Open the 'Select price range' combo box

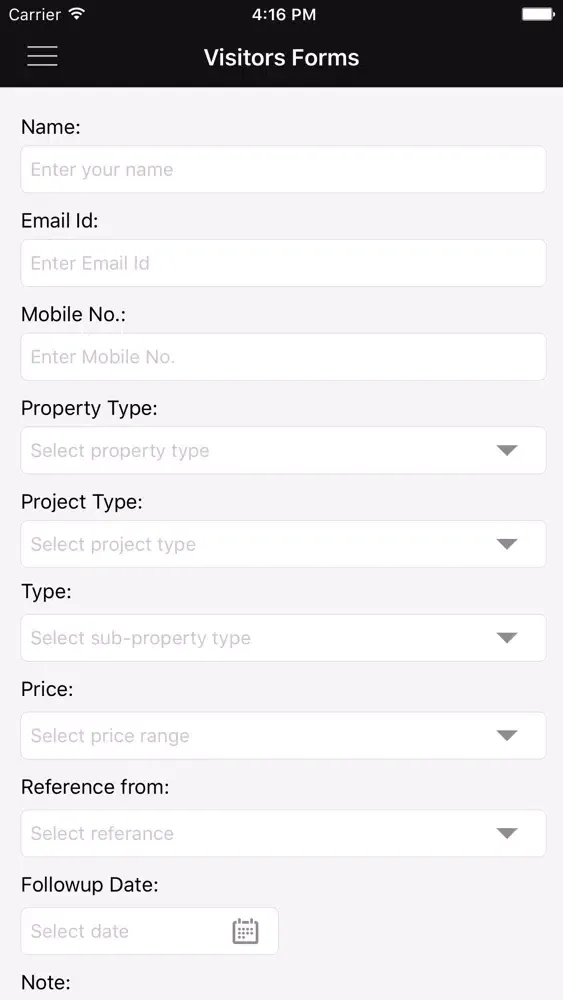pos(283,735)
